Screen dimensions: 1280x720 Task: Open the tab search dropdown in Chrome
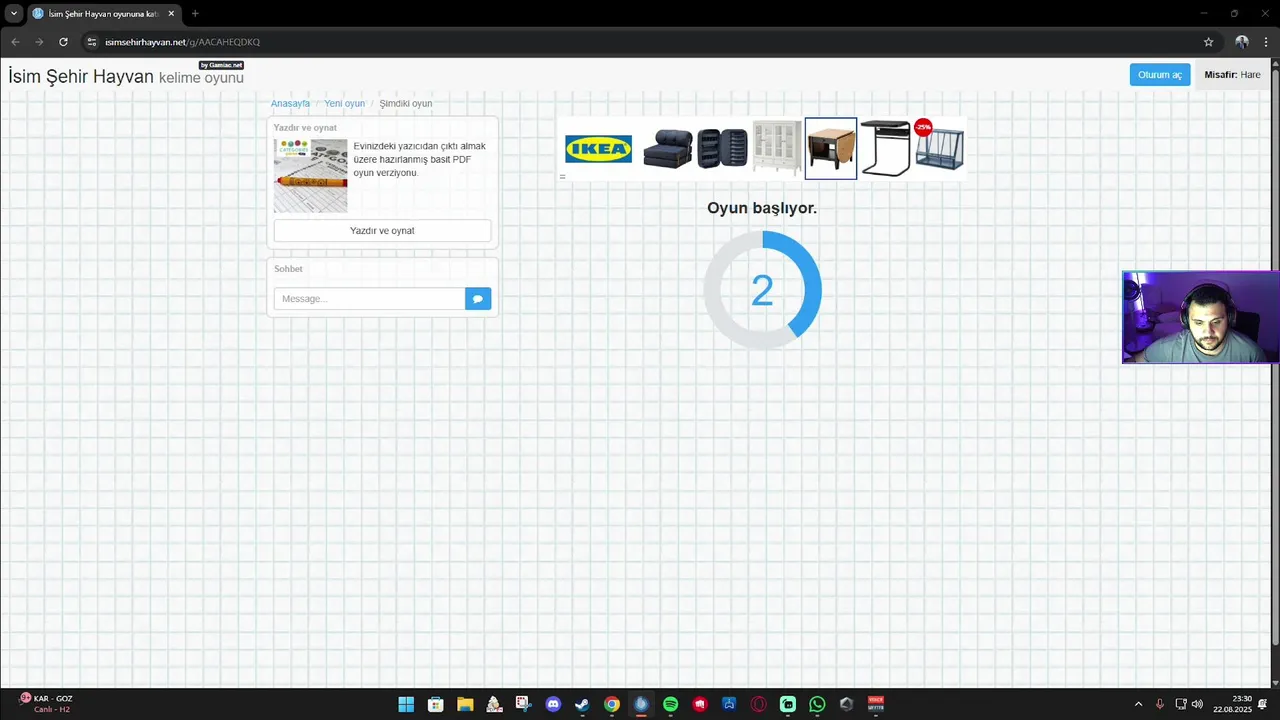tap(14, 14)
